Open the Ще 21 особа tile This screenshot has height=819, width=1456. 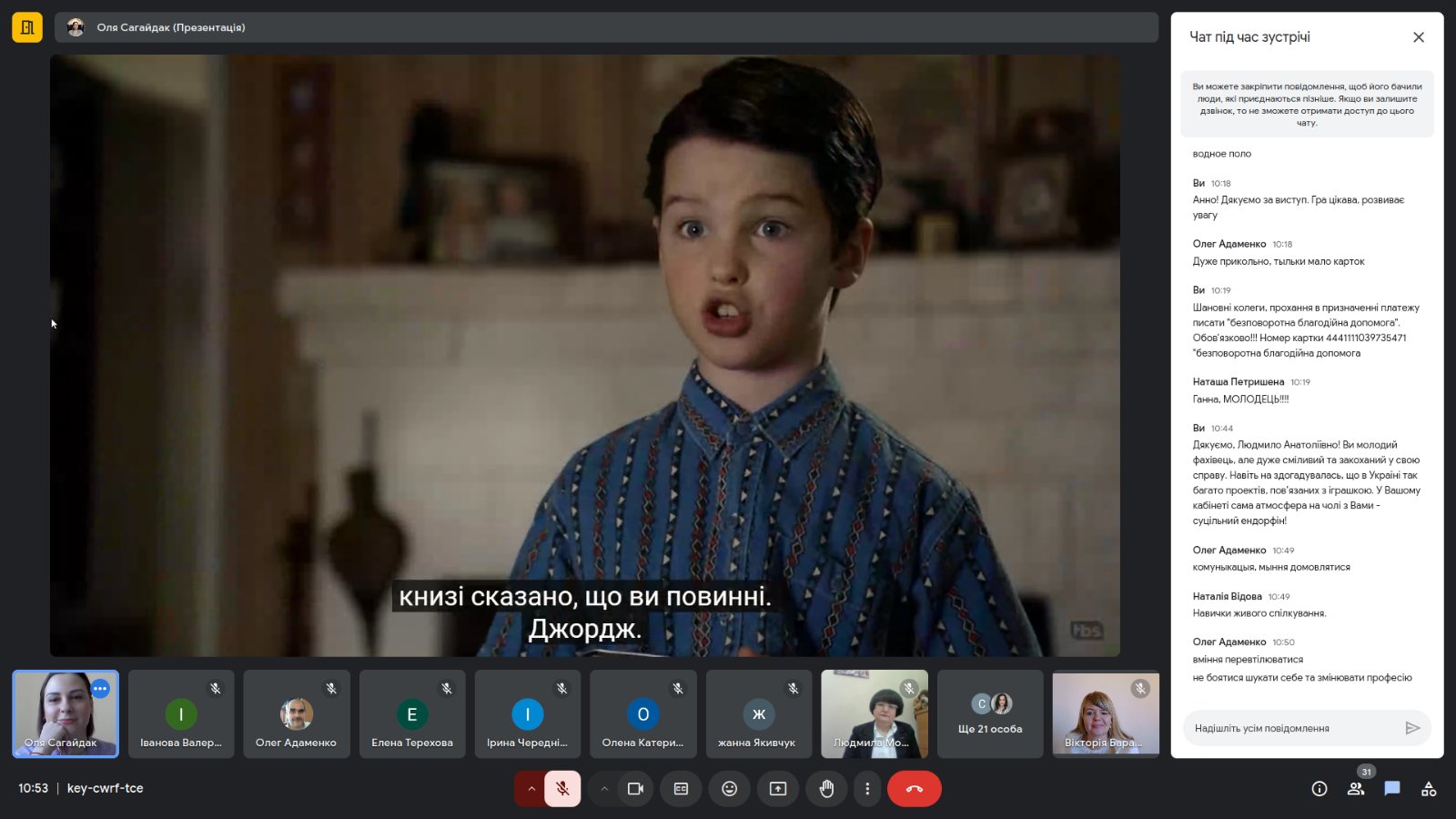[990, 714]
